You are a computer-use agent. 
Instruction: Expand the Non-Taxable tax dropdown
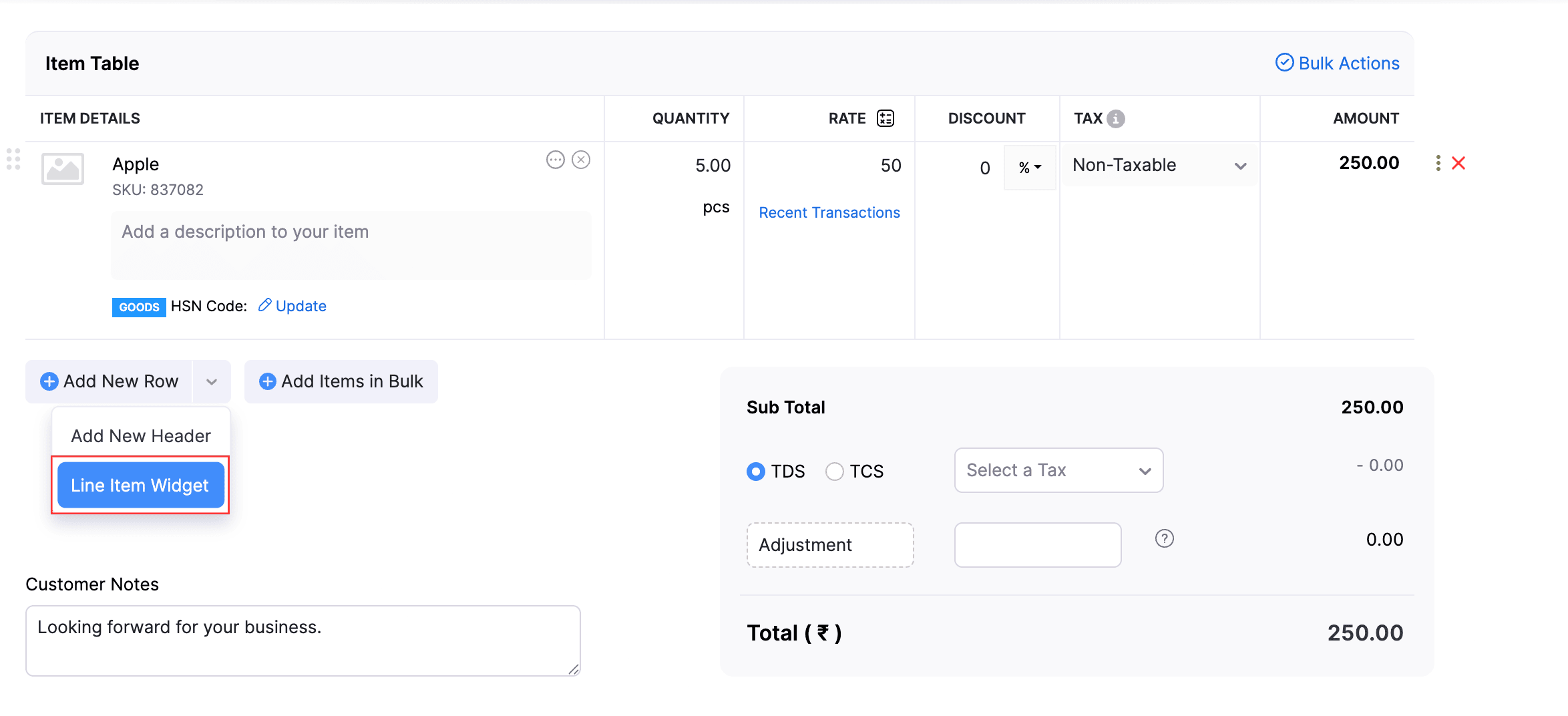click(1159, 165)
